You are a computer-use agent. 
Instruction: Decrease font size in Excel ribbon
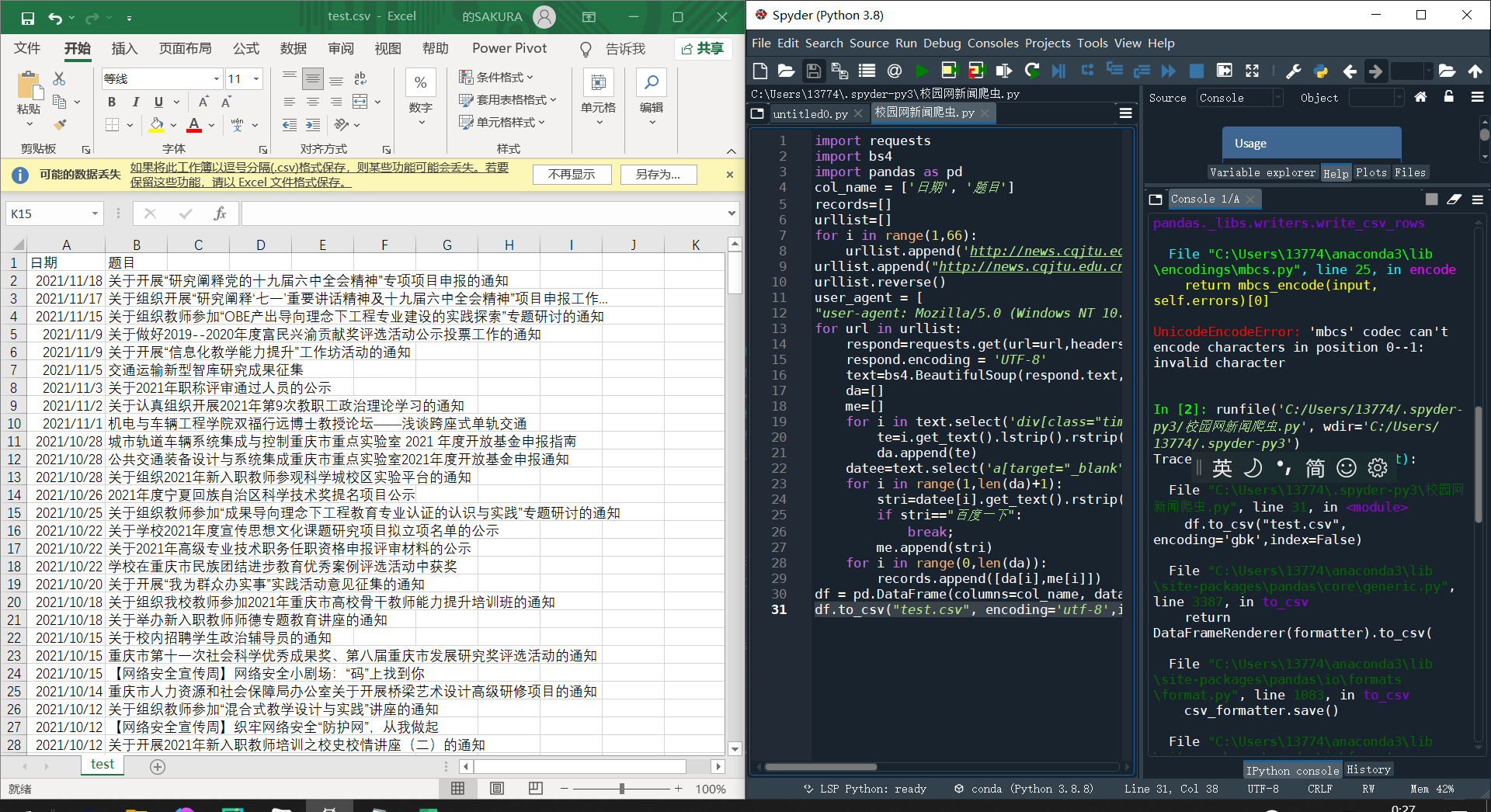tap(227, 102)
